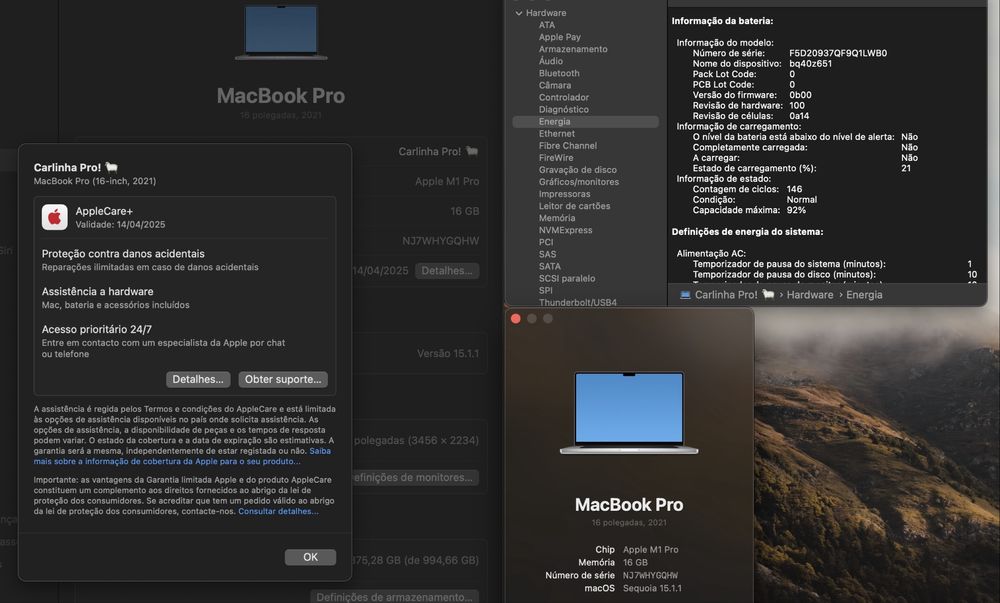Click serial number NJ7WHYGQHW in About This Mac

(x=650, y=576)
